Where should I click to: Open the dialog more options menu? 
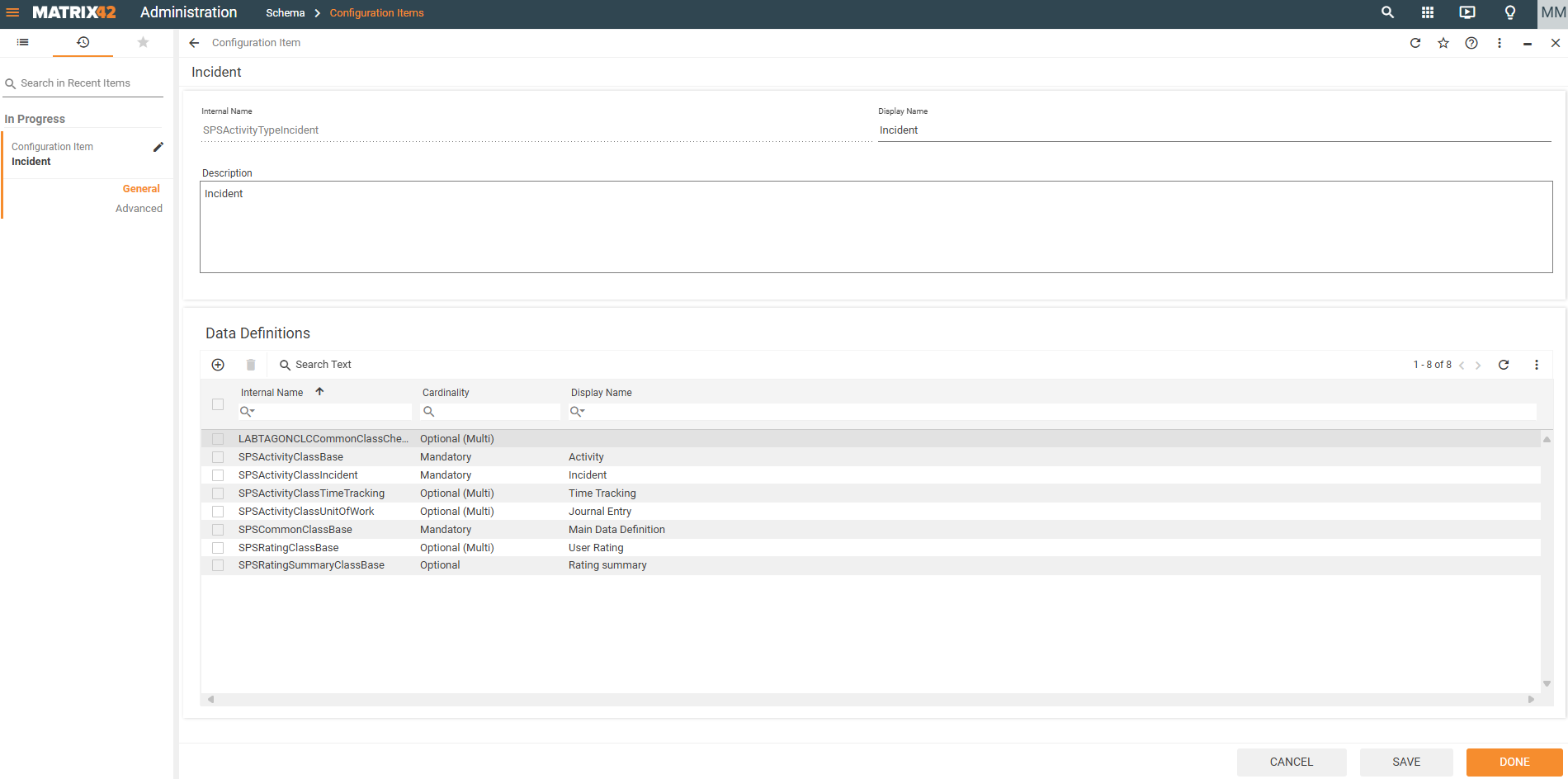coord(1500,43)
